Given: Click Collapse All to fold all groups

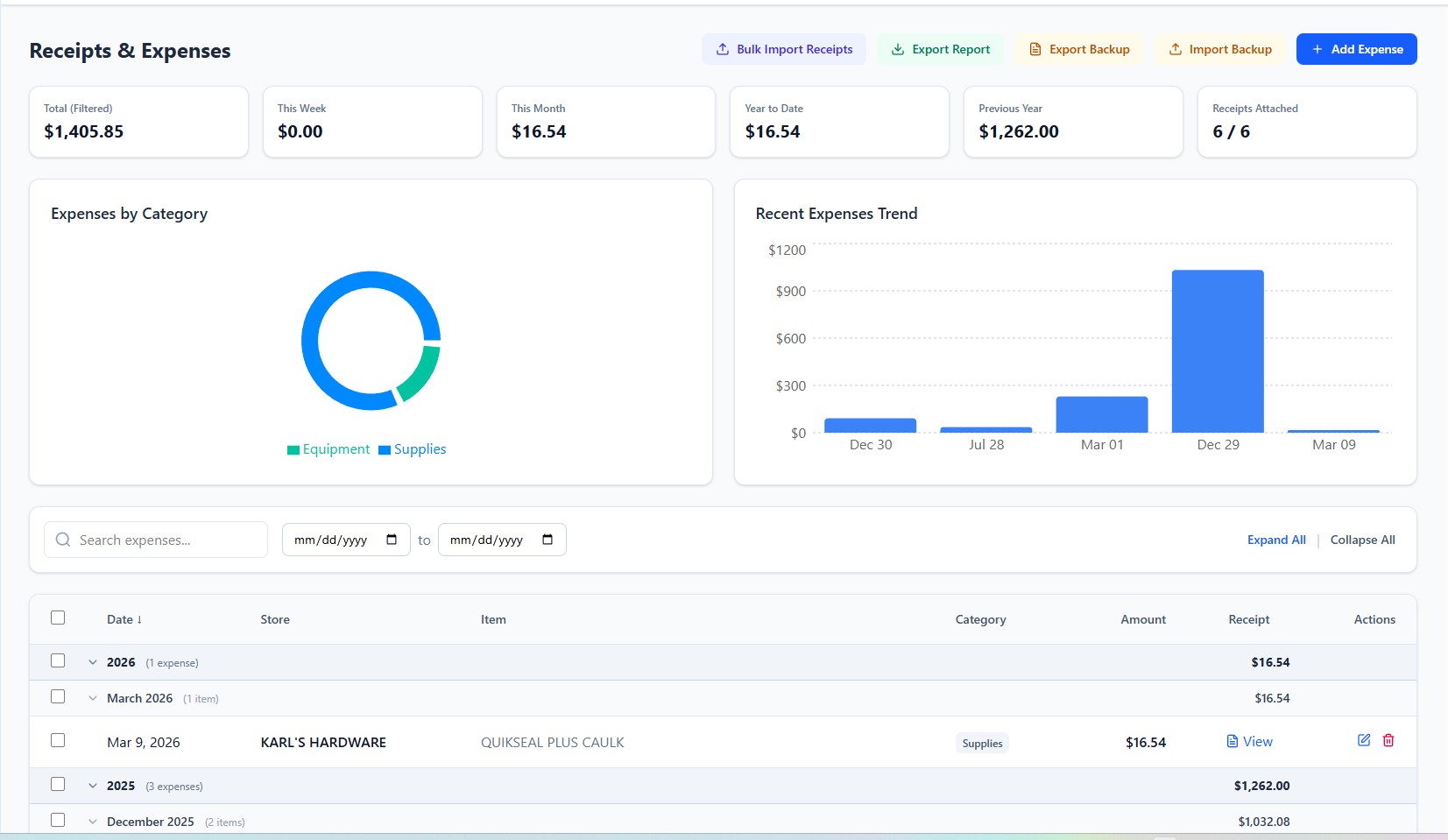Looking at the screenshot, I should coord(1363,540).
